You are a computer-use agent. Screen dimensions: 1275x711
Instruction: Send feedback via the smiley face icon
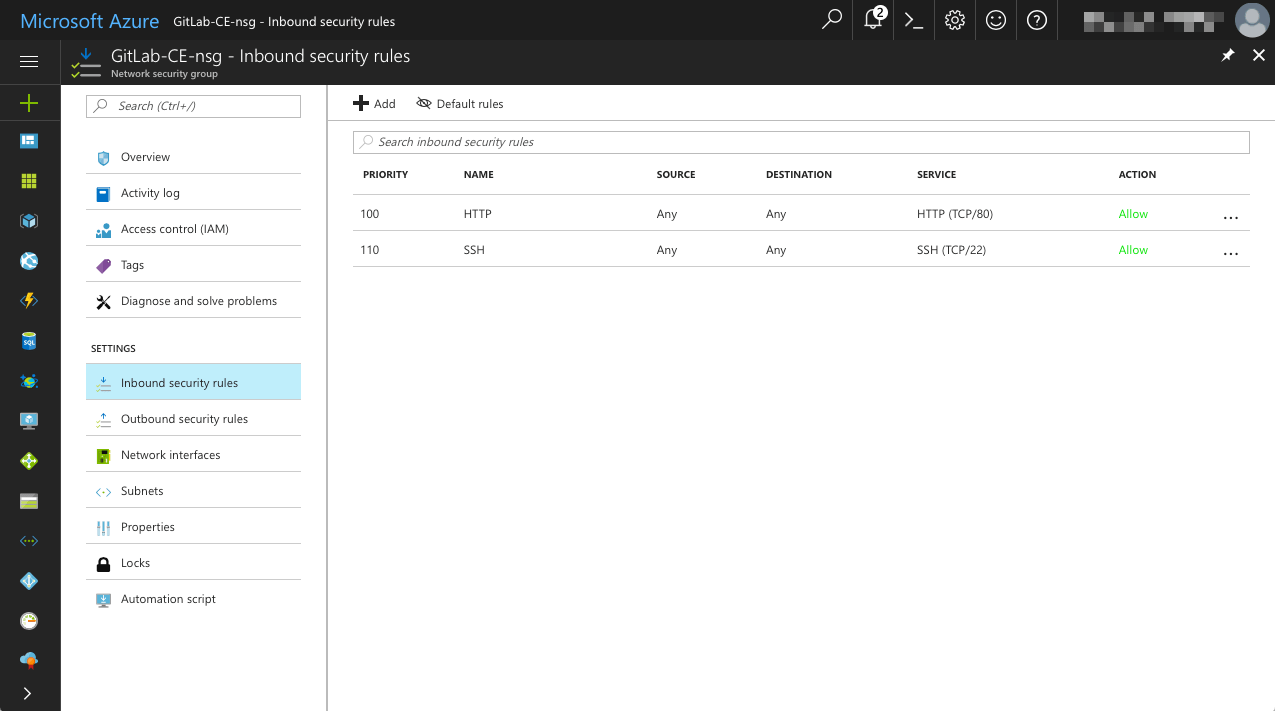pyautogui.click(x=995, y=20)
